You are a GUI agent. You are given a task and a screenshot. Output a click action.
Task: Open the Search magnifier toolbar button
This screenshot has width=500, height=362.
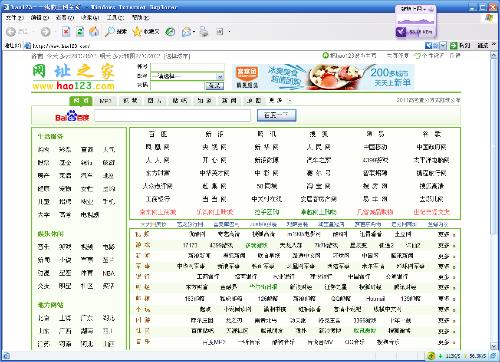(x=116, y=32)
